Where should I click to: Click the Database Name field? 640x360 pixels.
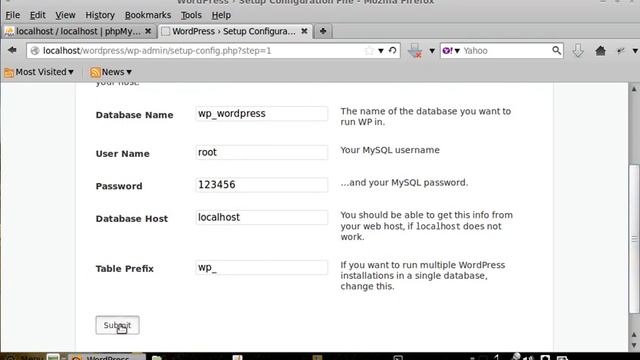(x=262, y=113)
